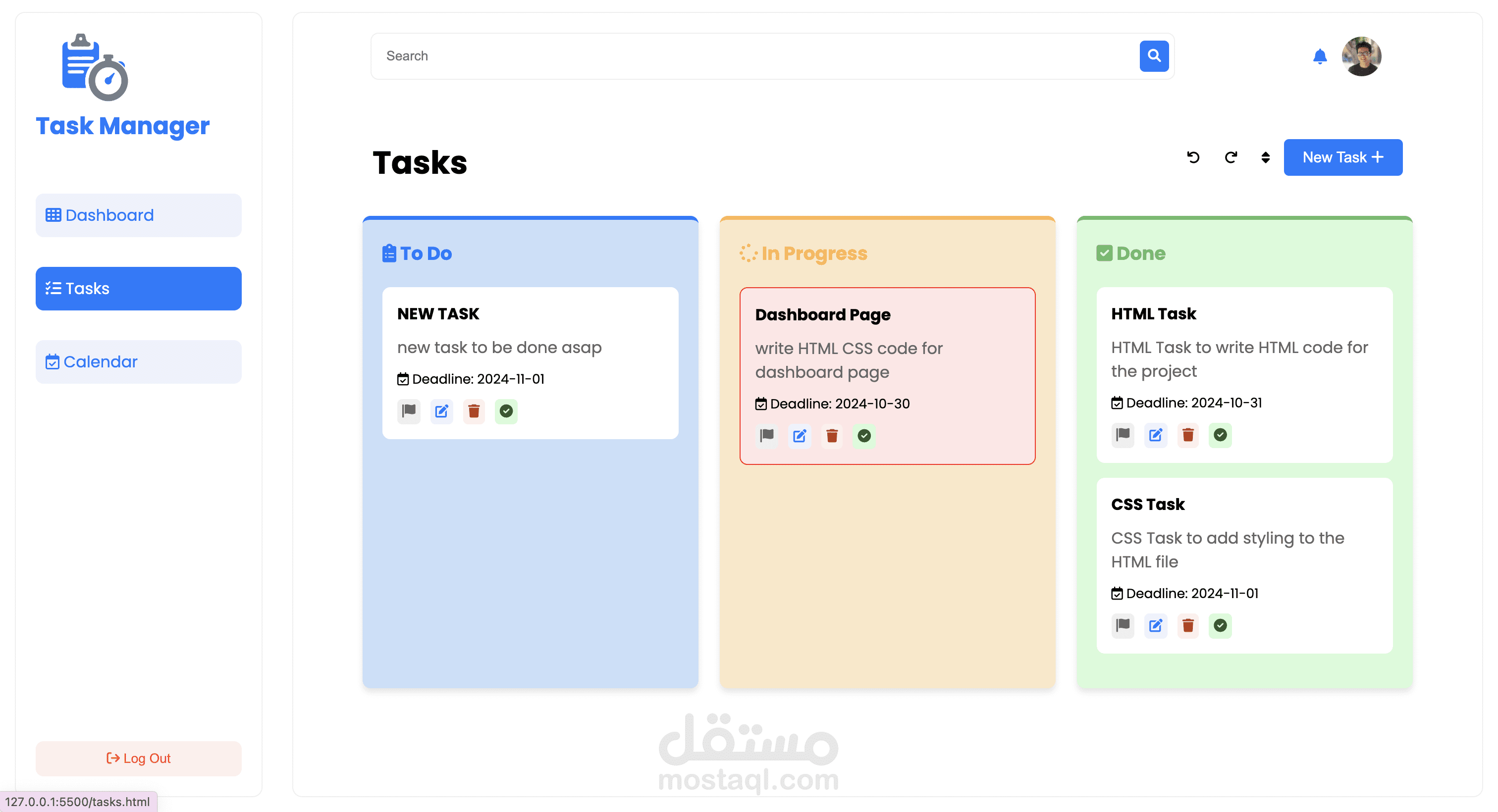The width and height of the screenshot is (1498, 812).
Task: Mark Dashboard Page task complete
Action: pyautogui.click(x=864, y=435)
